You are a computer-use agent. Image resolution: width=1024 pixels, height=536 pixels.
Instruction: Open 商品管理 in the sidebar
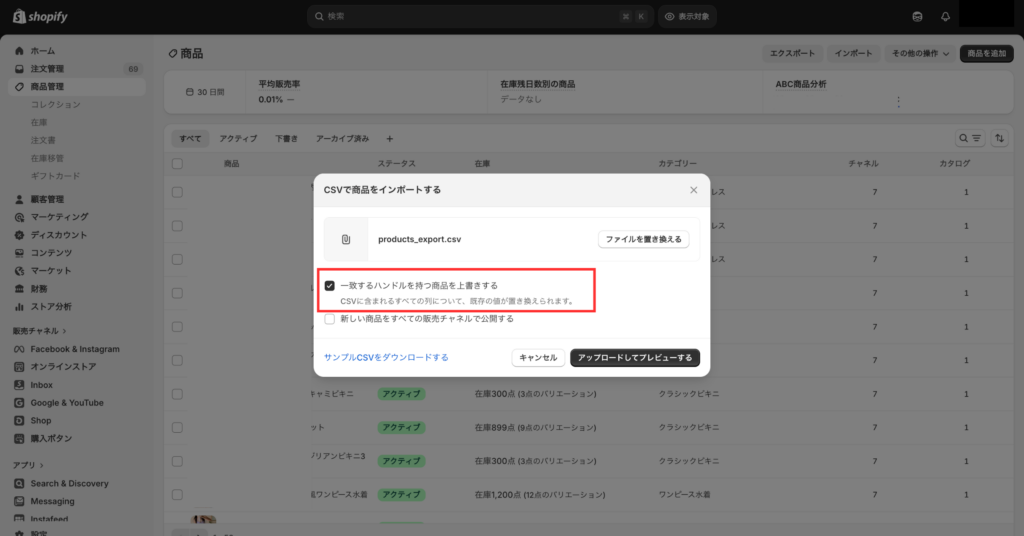[76, 87]
